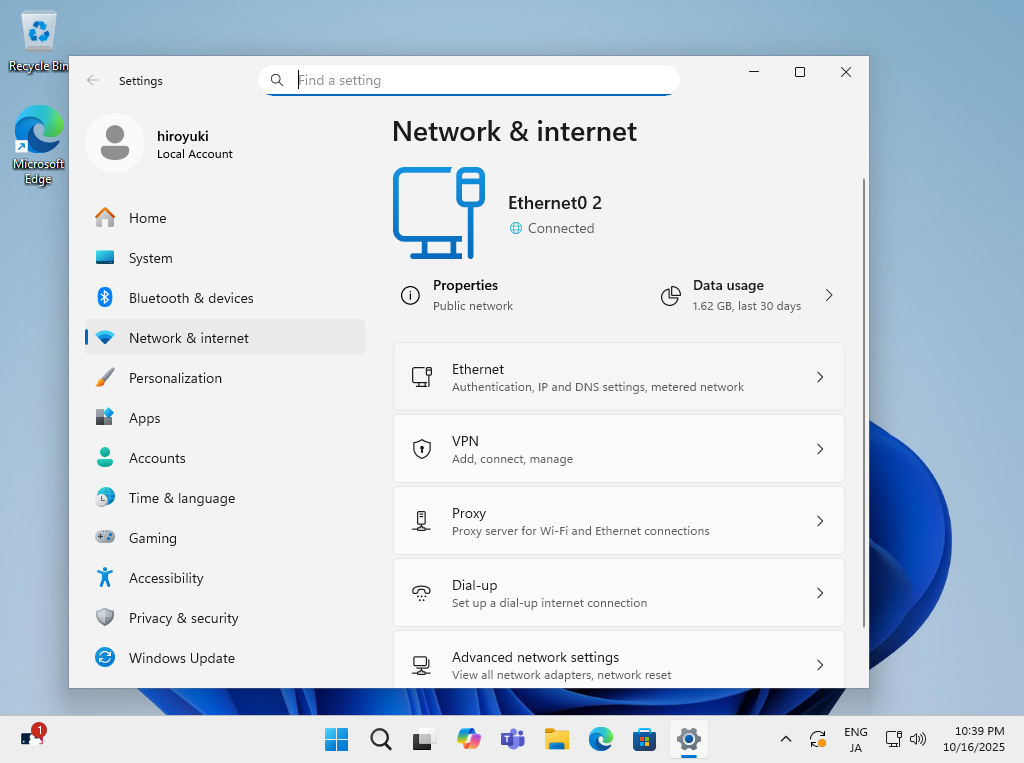
Task: Select System in the sidebar
Action: pos(150,258)
